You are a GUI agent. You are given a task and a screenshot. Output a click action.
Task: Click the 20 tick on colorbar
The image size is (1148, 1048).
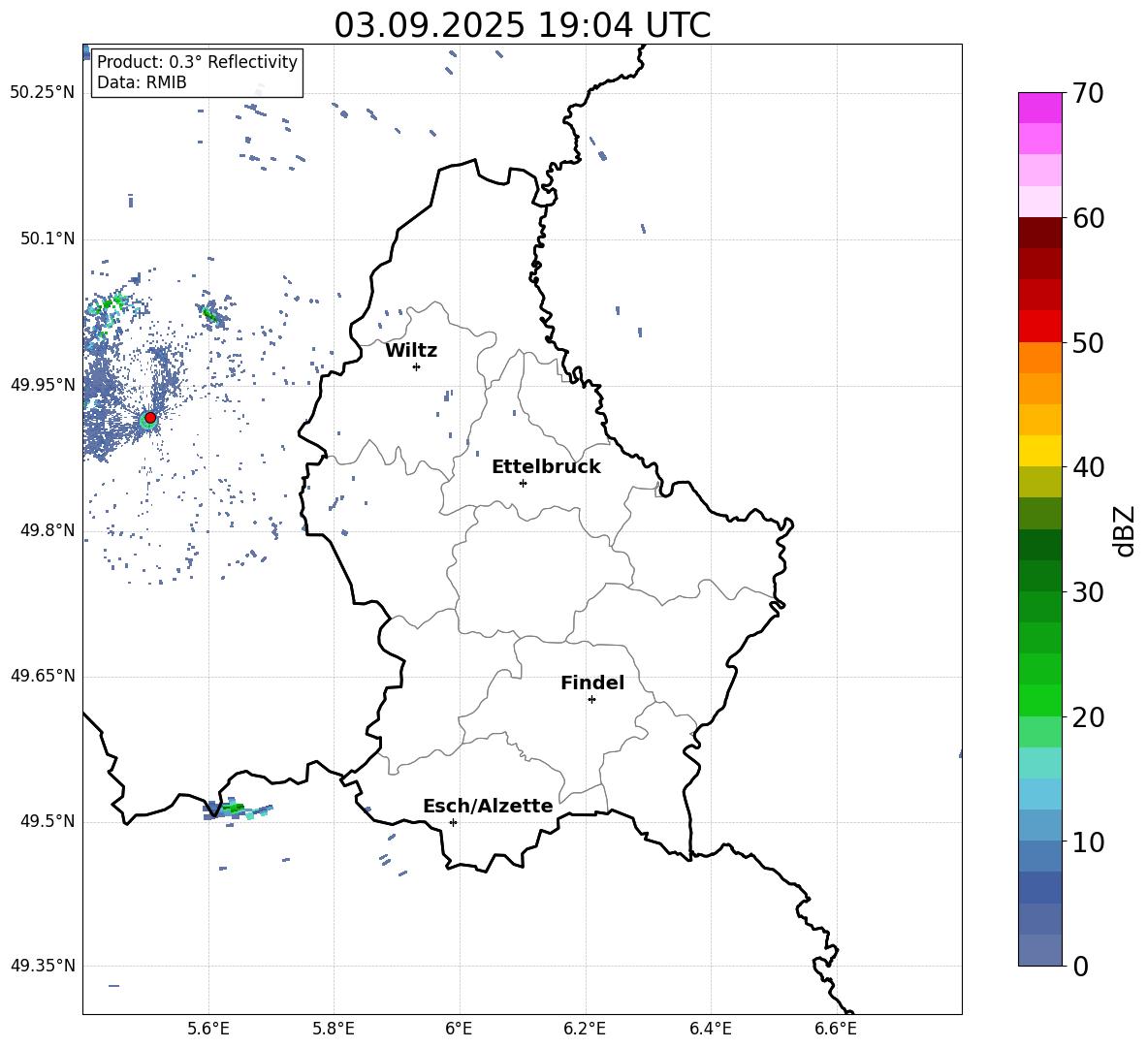coord(1088,717)
